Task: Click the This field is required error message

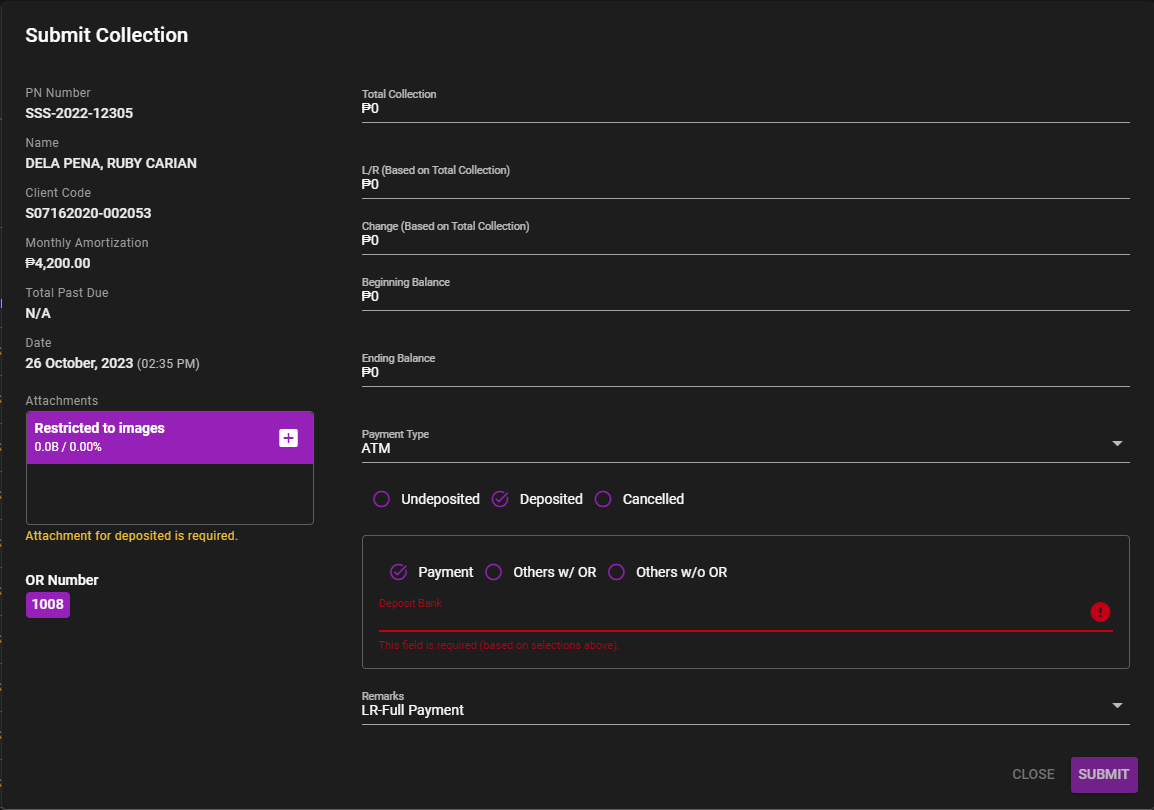Action: pyautogui.click(x=499, y=645)
